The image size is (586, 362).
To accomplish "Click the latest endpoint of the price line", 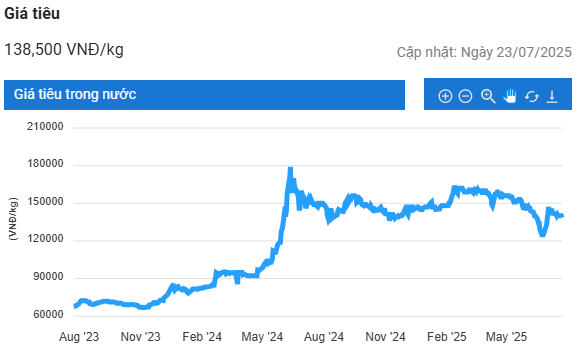I will (562, 216).
